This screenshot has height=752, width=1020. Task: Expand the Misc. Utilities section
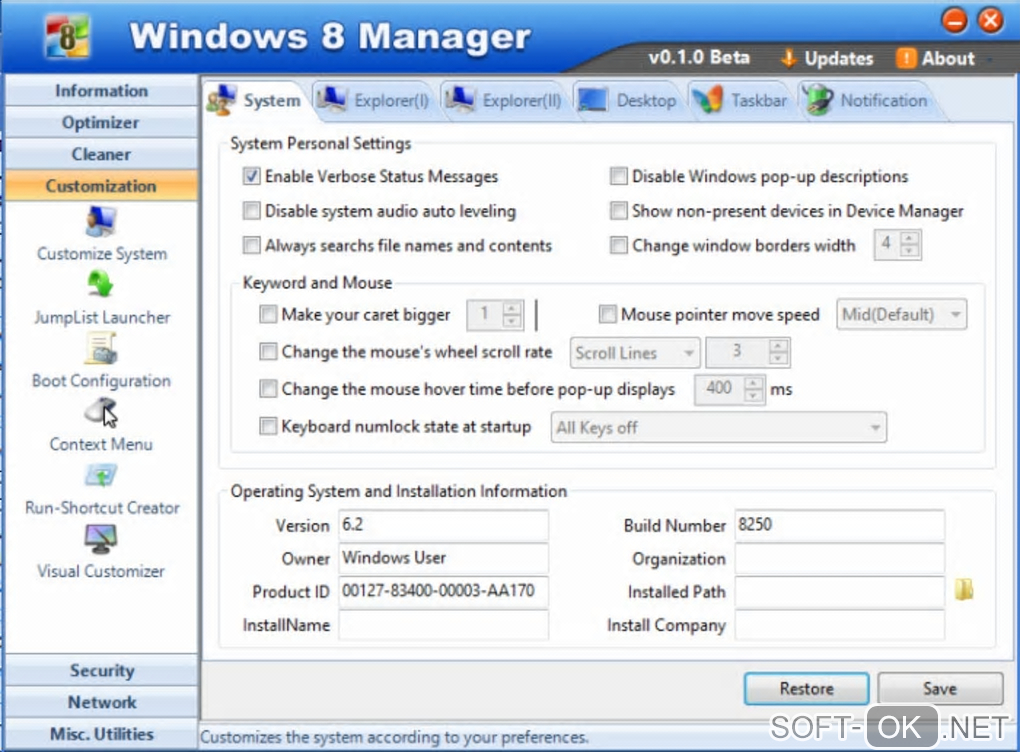(101, 734)
